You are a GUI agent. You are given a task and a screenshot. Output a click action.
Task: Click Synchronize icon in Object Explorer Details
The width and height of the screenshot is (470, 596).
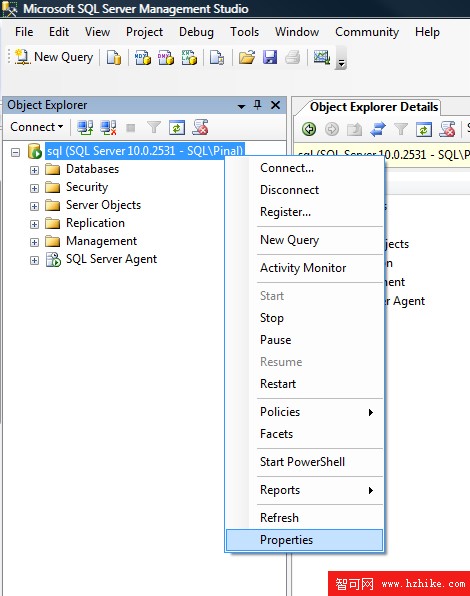(x=378, y=129)
